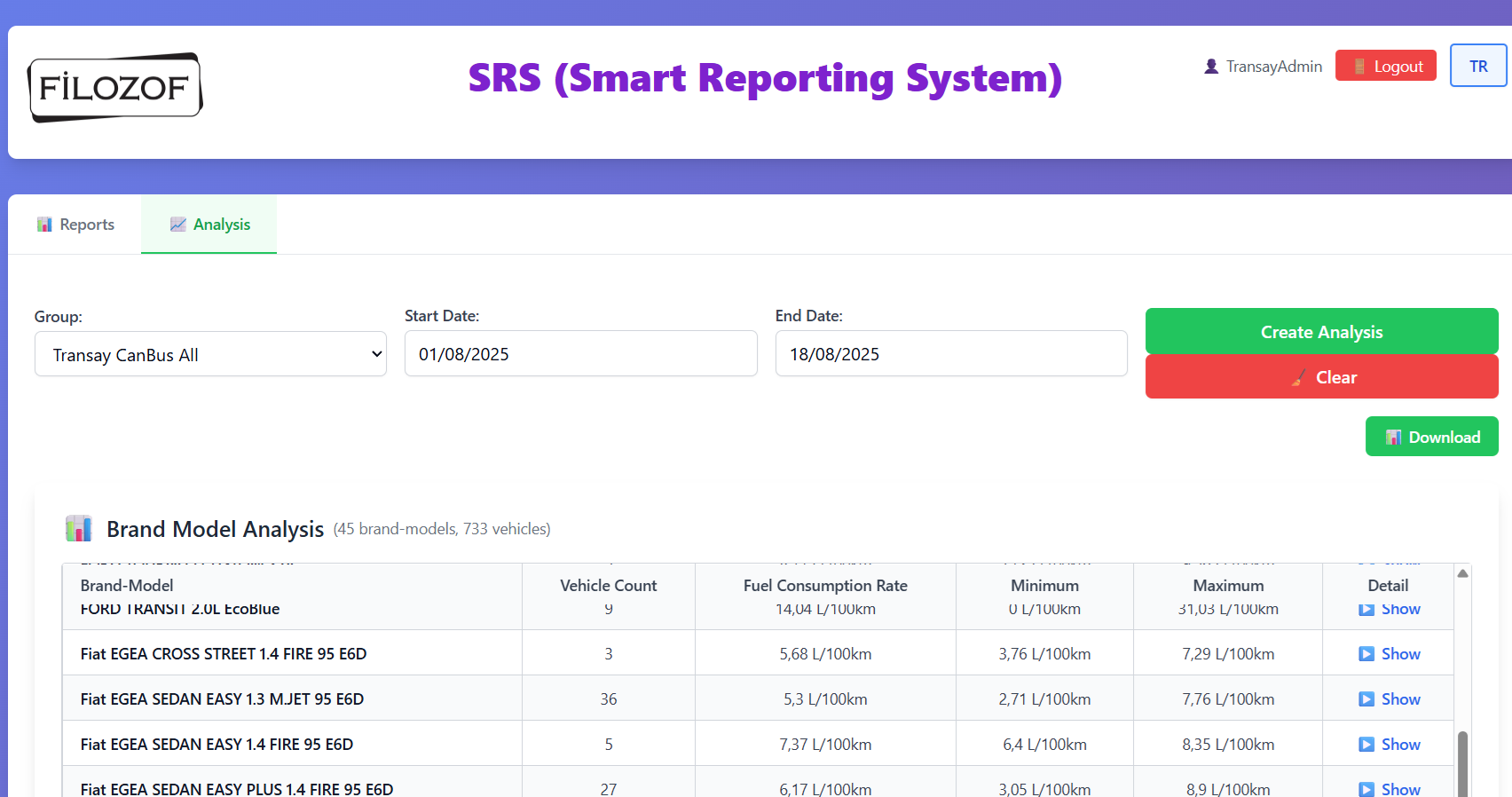The height and width of the screenshot is (797, 1512).
Task: Click the Maximum column header
Action: pos(1228,585)
